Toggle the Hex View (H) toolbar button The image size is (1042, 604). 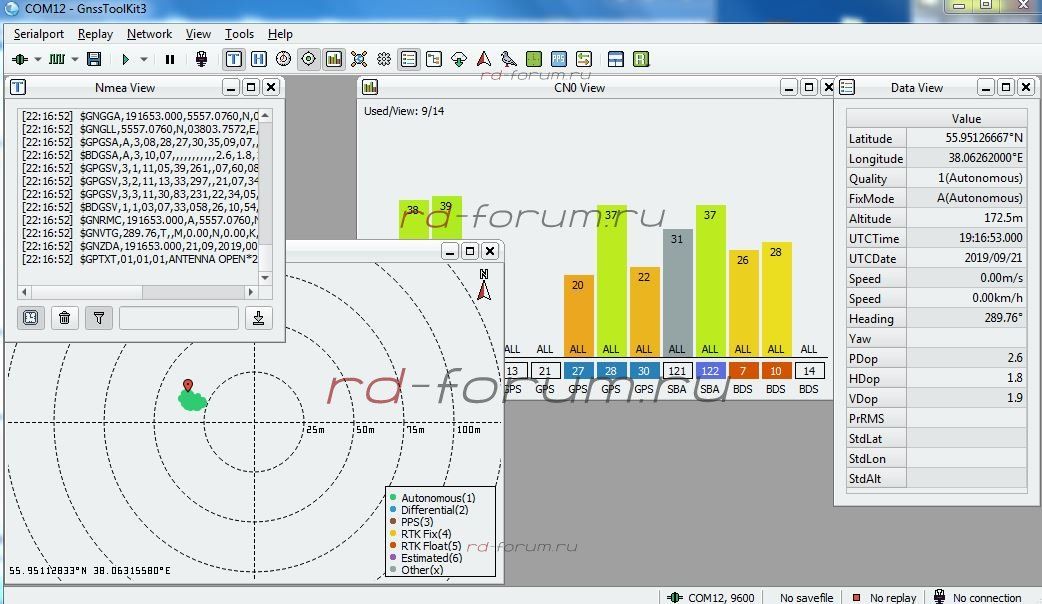click(259, 59)
